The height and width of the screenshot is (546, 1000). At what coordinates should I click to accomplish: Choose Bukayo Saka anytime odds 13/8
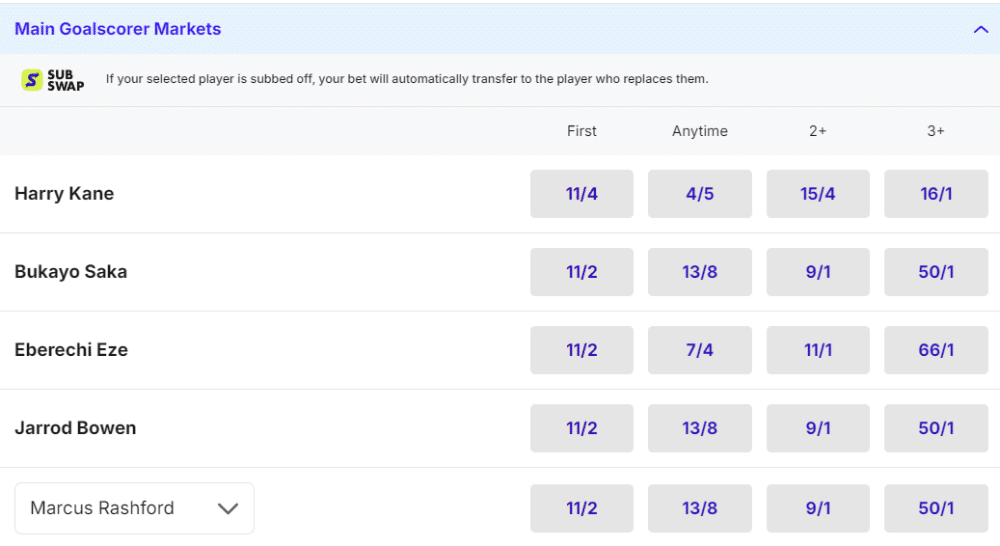click(699, 272)
